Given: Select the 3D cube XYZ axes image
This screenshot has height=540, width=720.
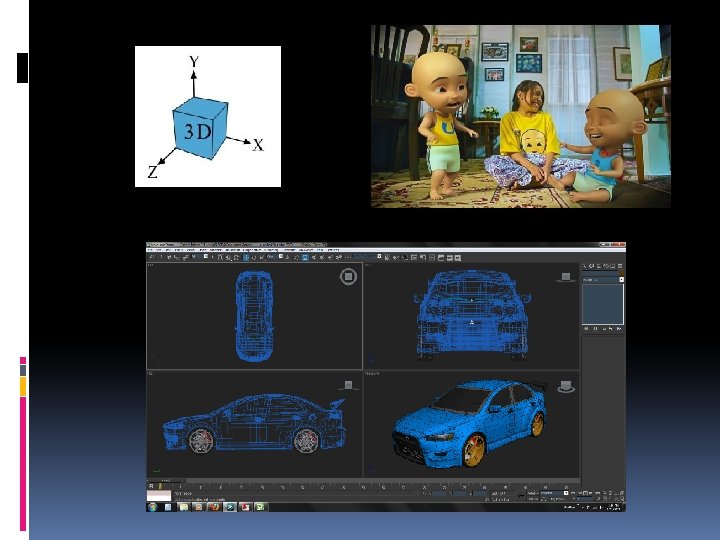Looking at the screenshot, I should [208, 116].
